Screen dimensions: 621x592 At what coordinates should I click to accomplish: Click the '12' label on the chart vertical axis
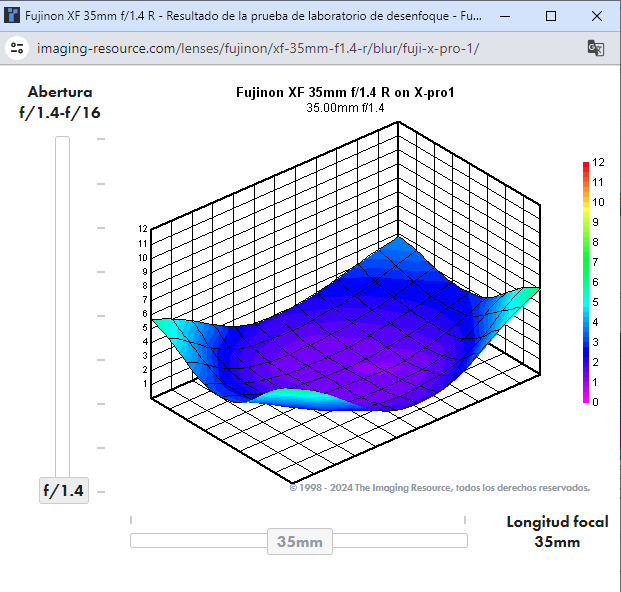click(143, 228)
